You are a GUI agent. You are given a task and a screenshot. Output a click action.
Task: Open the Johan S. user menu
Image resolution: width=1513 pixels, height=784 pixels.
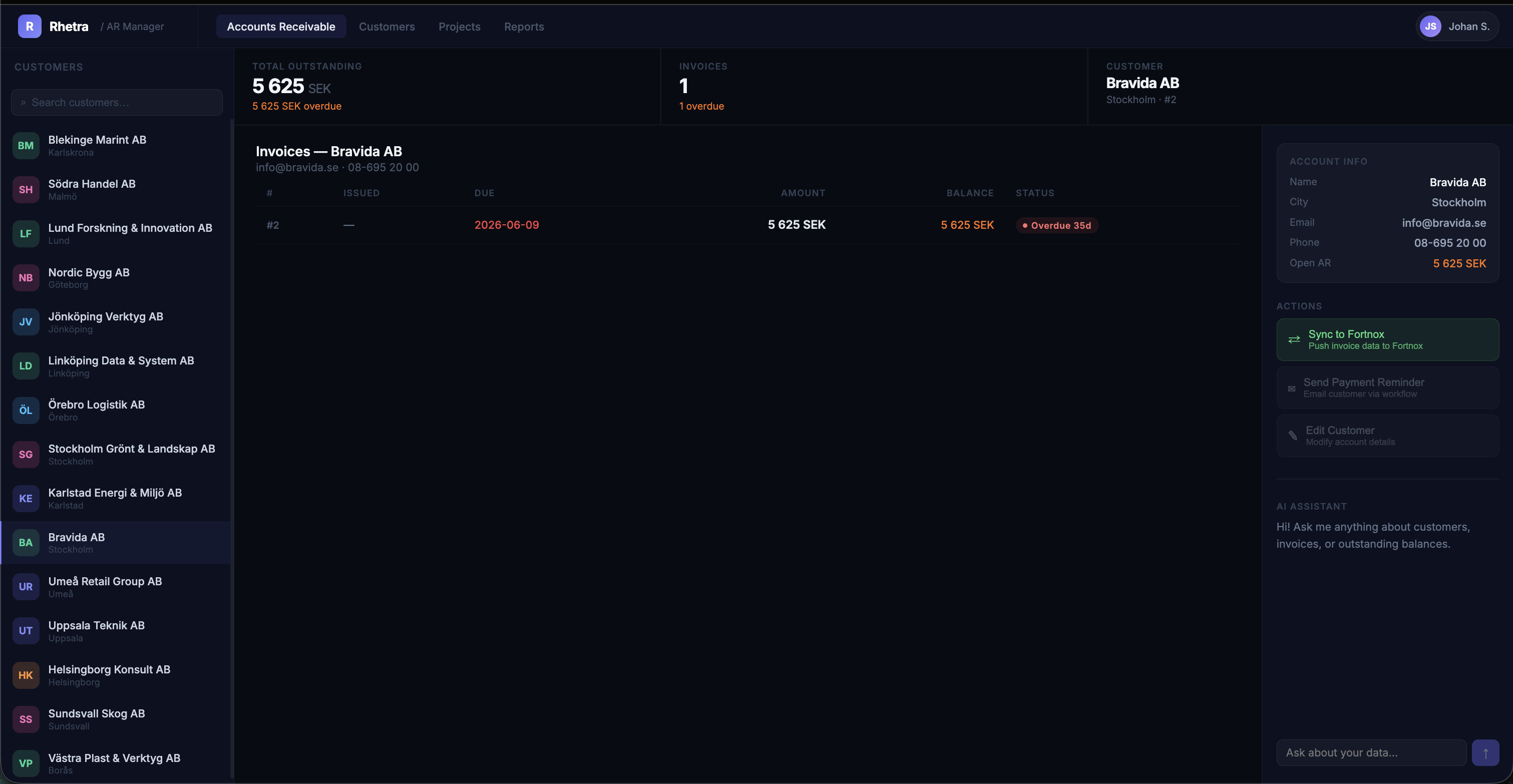pos(1457,27)
